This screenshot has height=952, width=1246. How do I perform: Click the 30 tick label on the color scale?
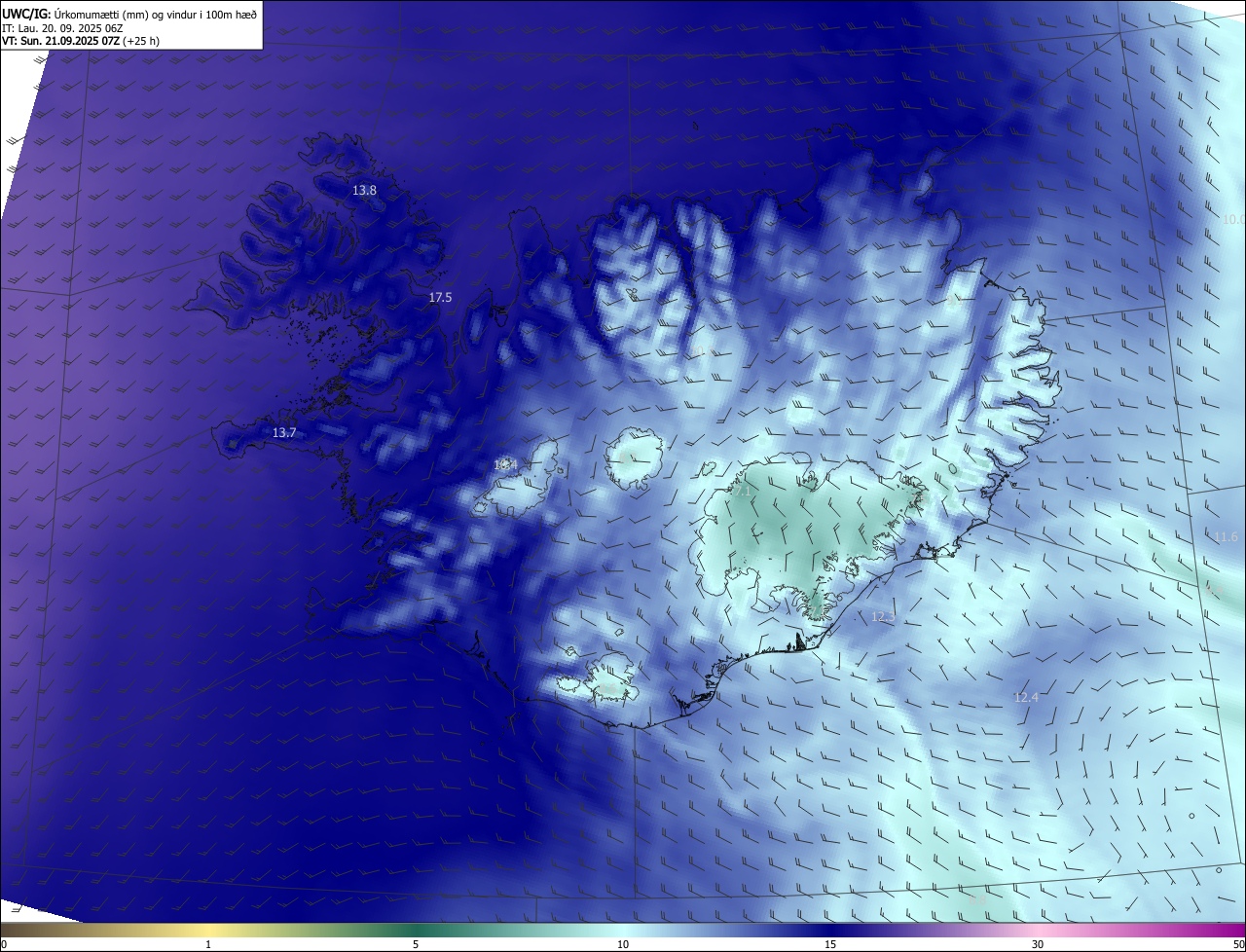(x=1038, y=944)
